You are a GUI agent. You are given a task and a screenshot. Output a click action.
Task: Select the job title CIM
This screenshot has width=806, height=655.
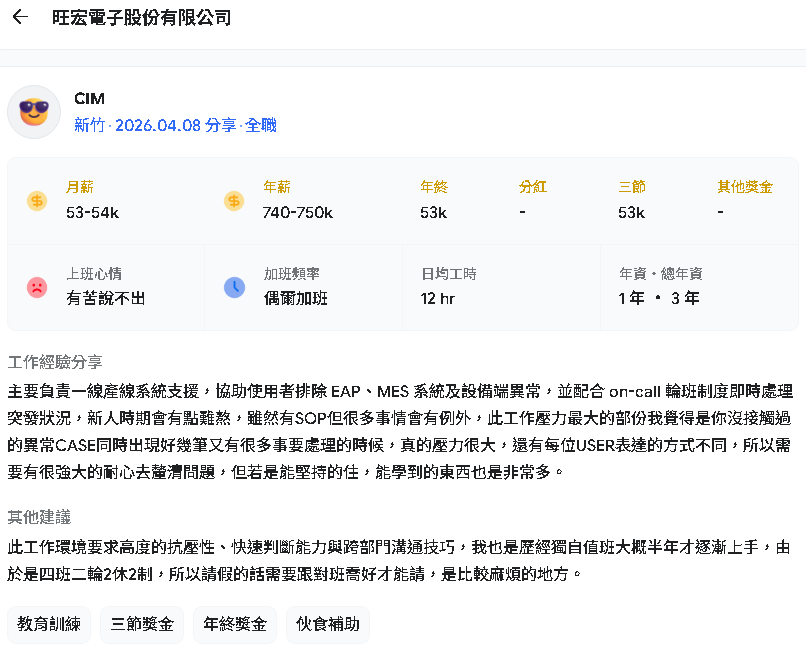click(x=89, y=98)
